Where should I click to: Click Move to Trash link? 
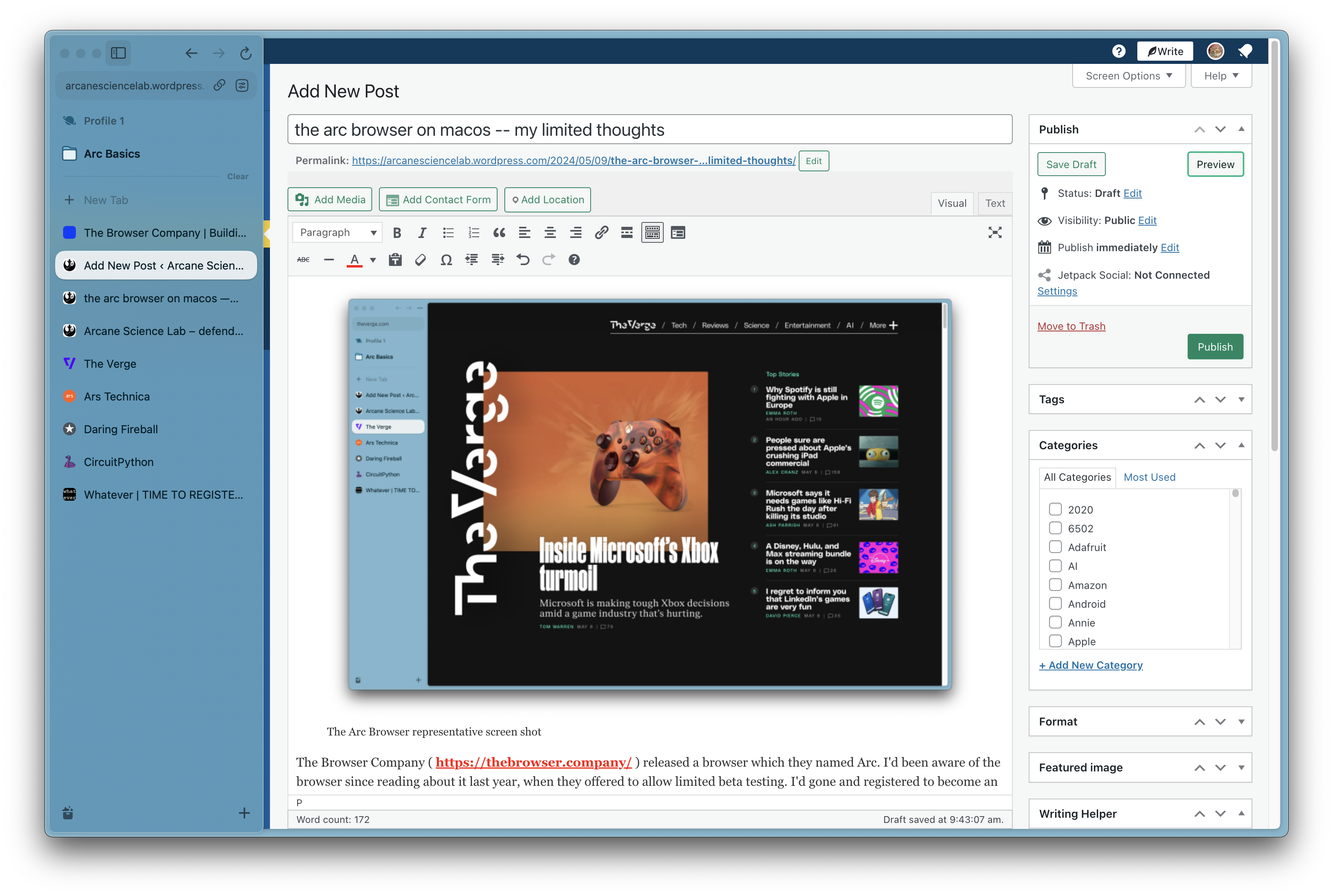point(1071,326)
